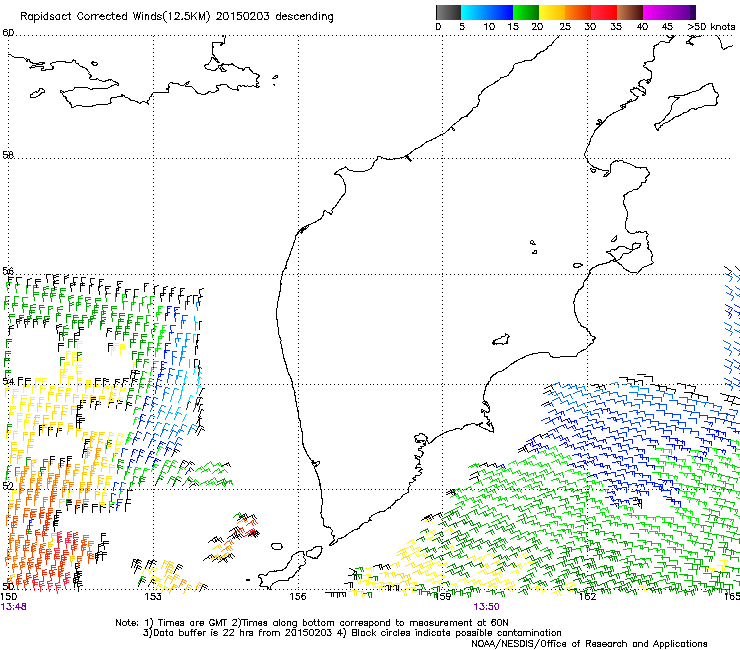Click the red 30-35 knots legend color
The width and height of the screenshot is (740, 650).
point(604,12)
